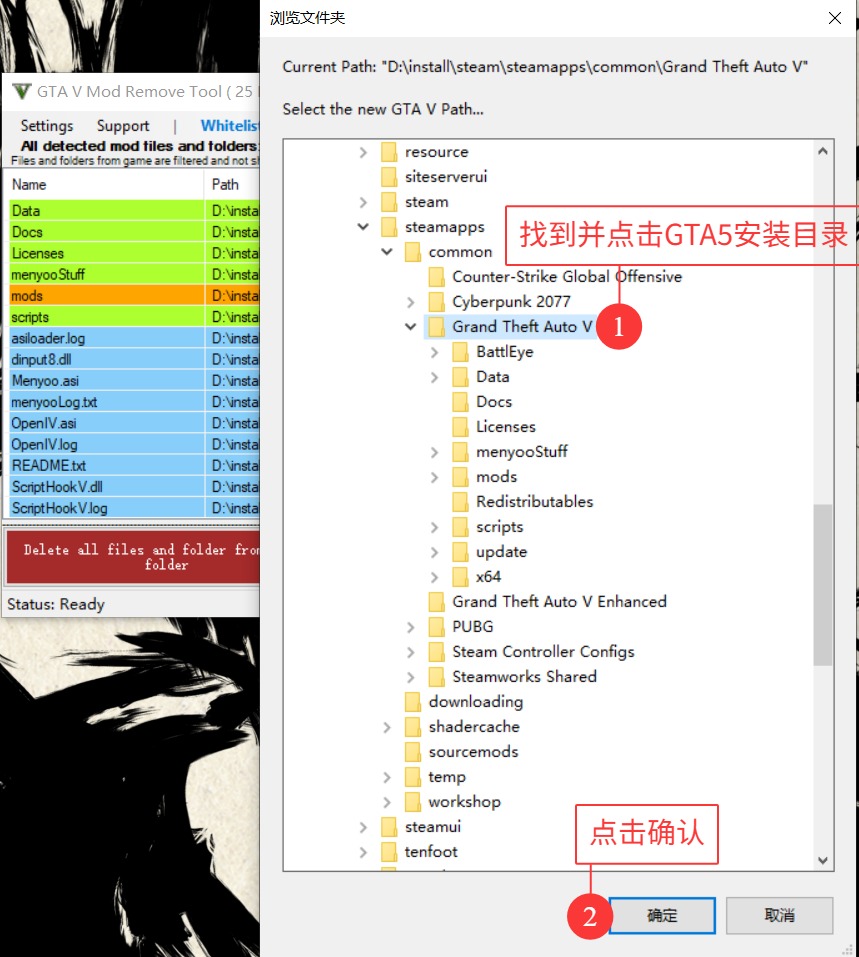Click the mods folder icon in the tree
859x957 pixels.
pyautogui.click(x=459, y=476)
